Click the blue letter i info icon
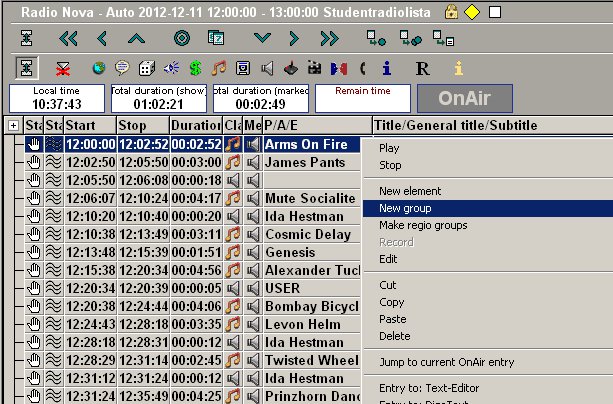Image resolution: width=613 pixels, height=404 pixels. click(387, 68)
